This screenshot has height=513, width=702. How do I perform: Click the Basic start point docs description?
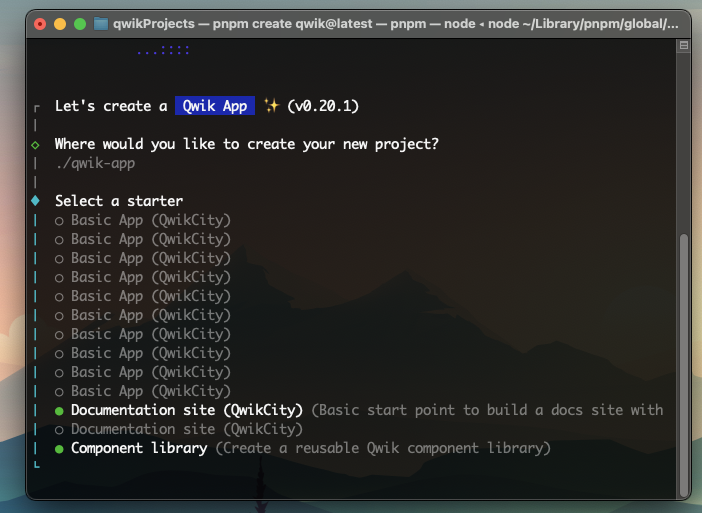point(487,410)
